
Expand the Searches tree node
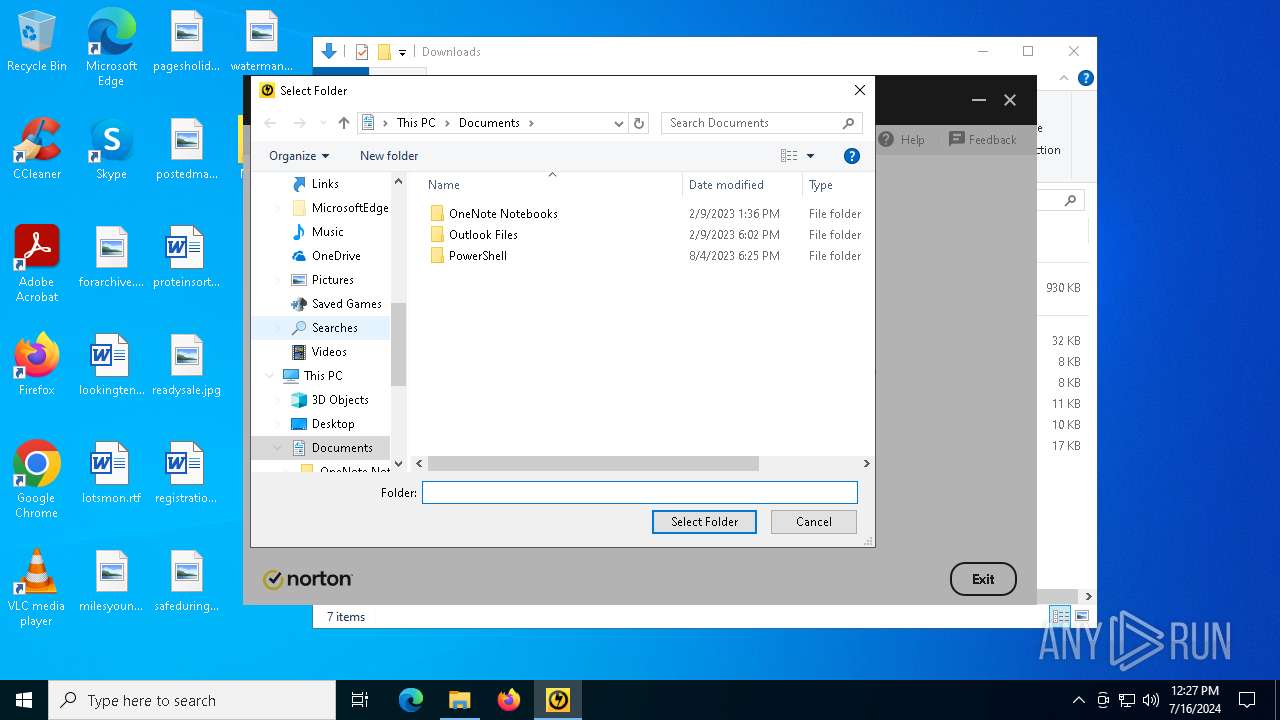pos(278,328)
